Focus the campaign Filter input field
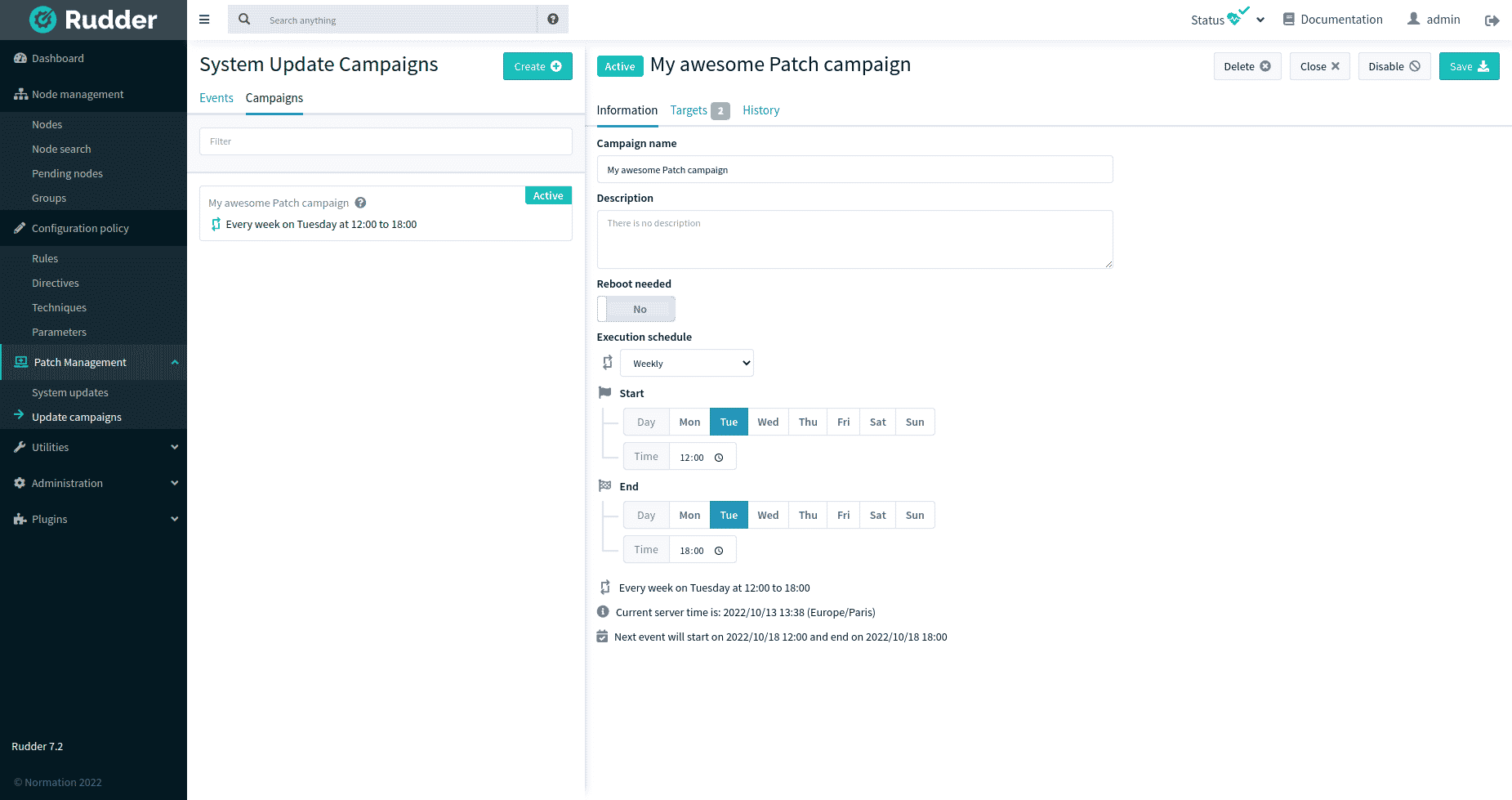Viewport: 1512px width, 800px height. [x=386, y=141]
